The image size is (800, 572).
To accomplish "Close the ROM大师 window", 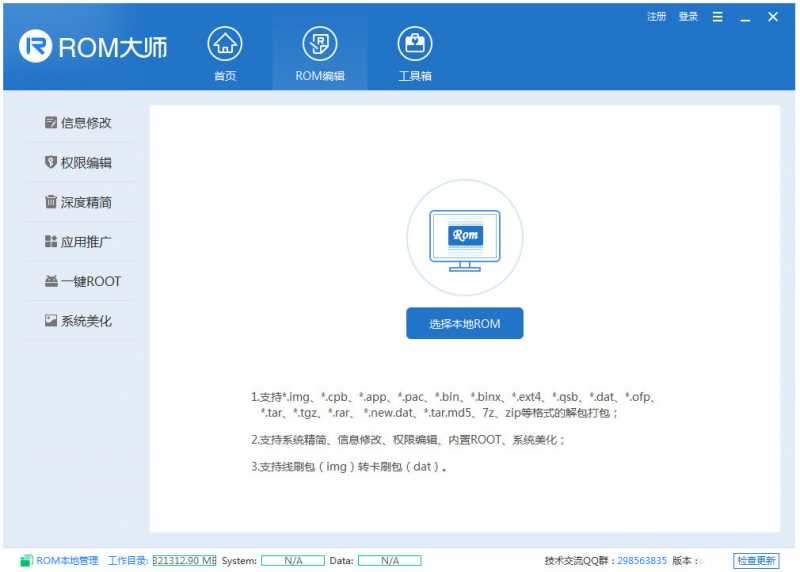I will tap(773, 17).
